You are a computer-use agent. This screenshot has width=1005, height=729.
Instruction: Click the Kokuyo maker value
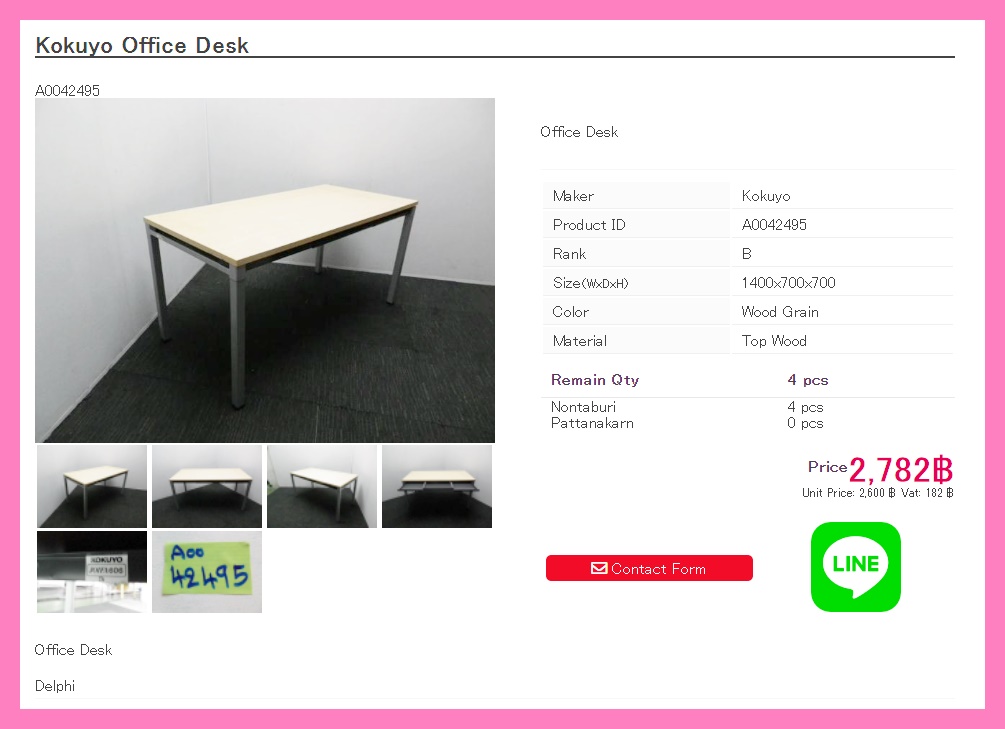point(766,196)
